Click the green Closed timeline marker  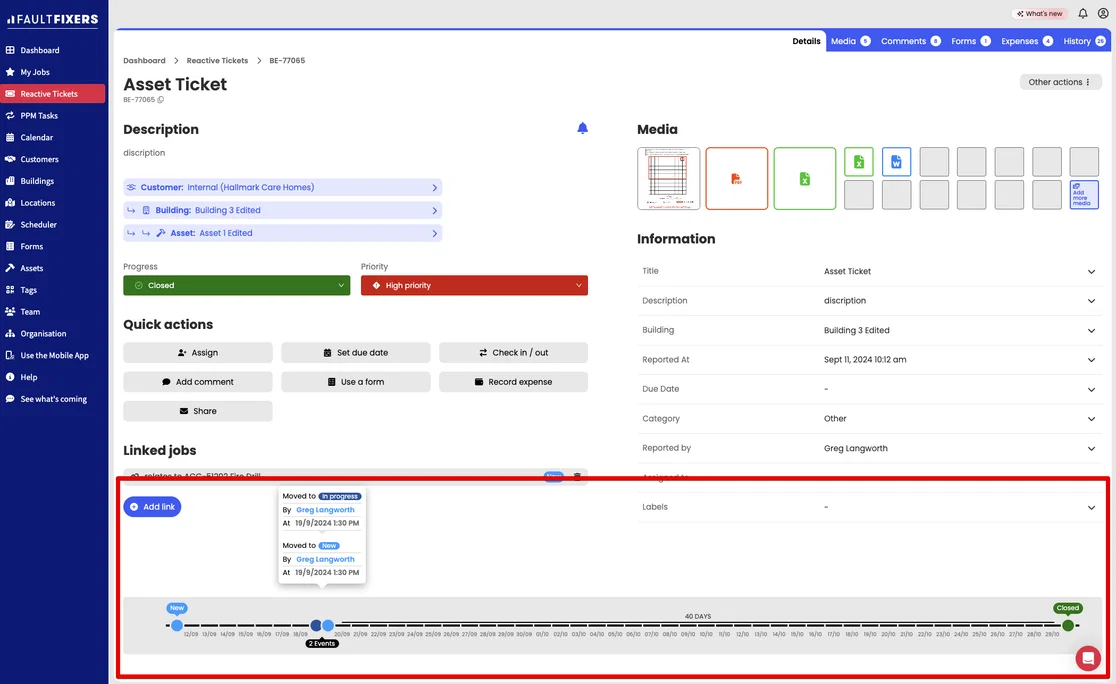[x=1068, y=625]
